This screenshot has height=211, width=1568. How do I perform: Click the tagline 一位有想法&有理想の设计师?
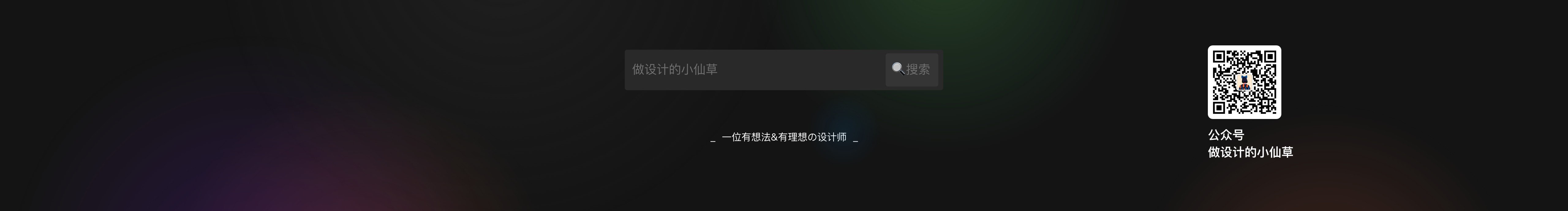pos(784,137)
